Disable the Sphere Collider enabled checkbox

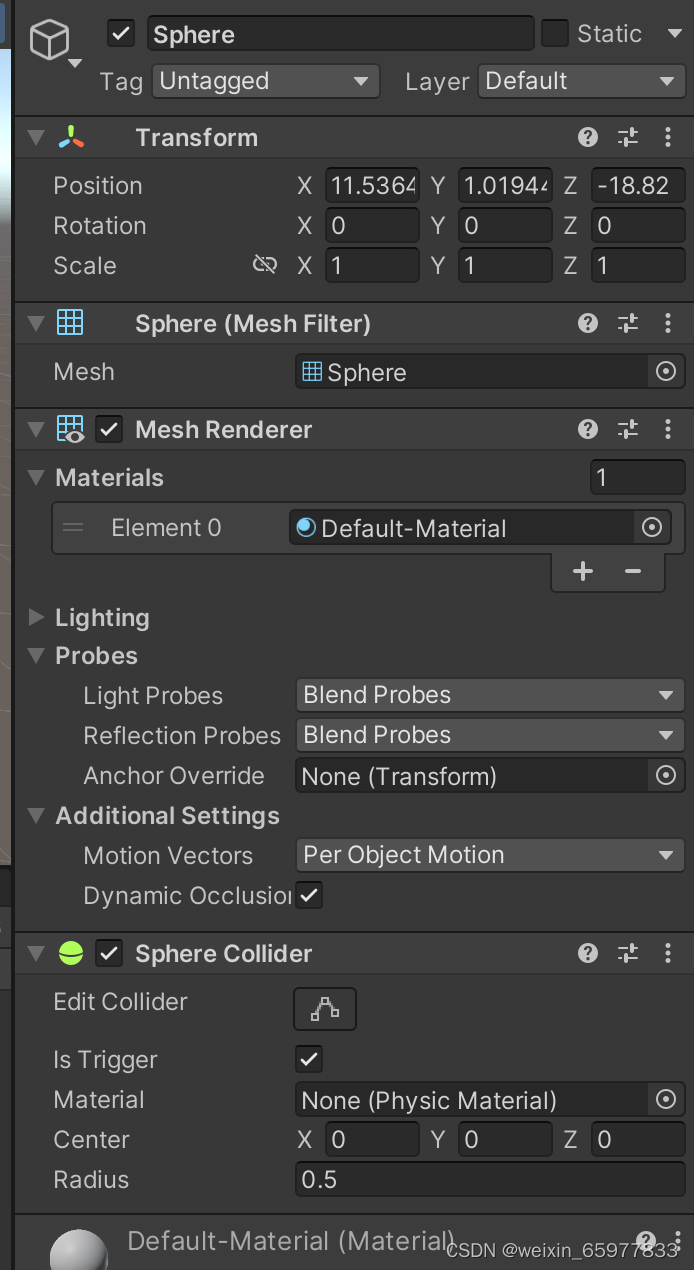click(108, 954)
